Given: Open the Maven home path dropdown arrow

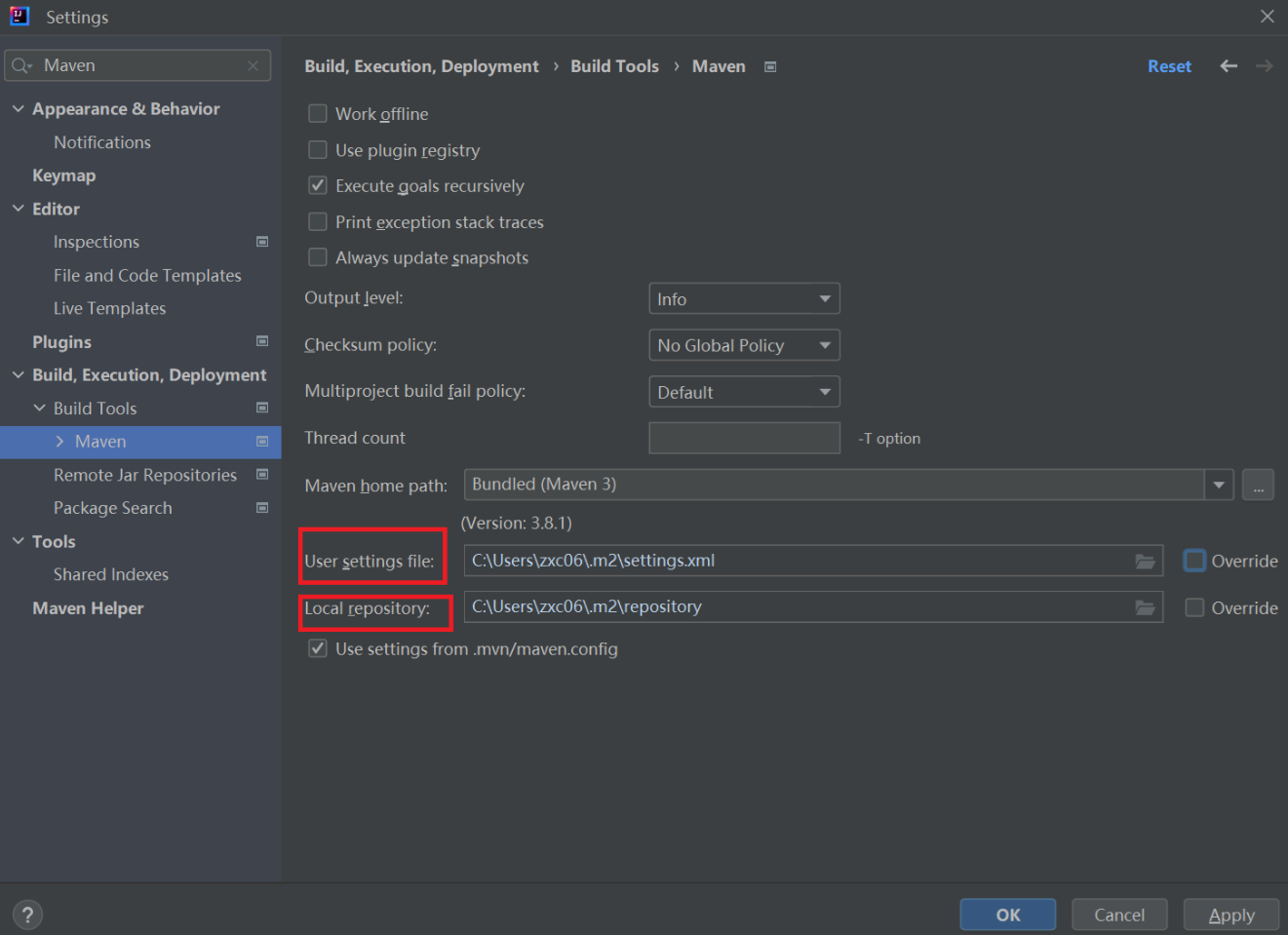Looking at the screenshot, I should coord(1219,485).
